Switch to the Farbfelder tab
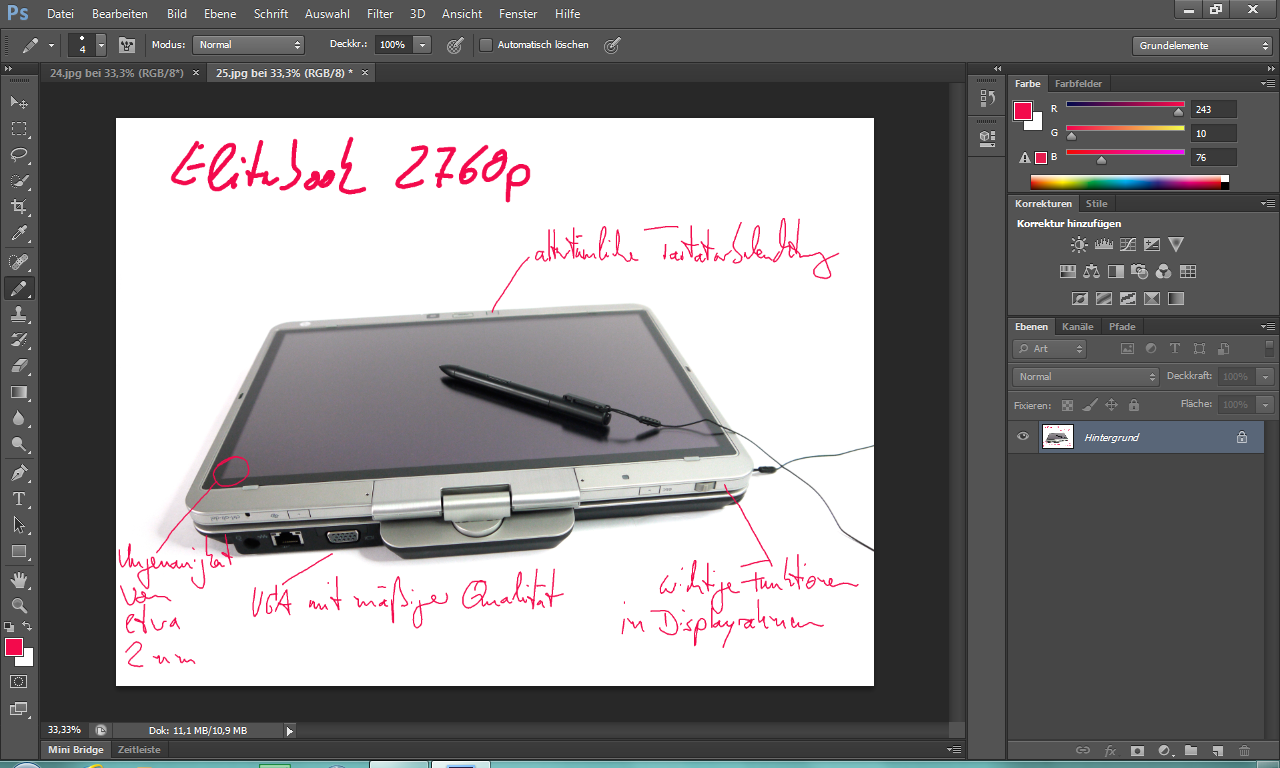Image resolution: width=1280 pixels, height=768 pixels. pos(1078,84)
